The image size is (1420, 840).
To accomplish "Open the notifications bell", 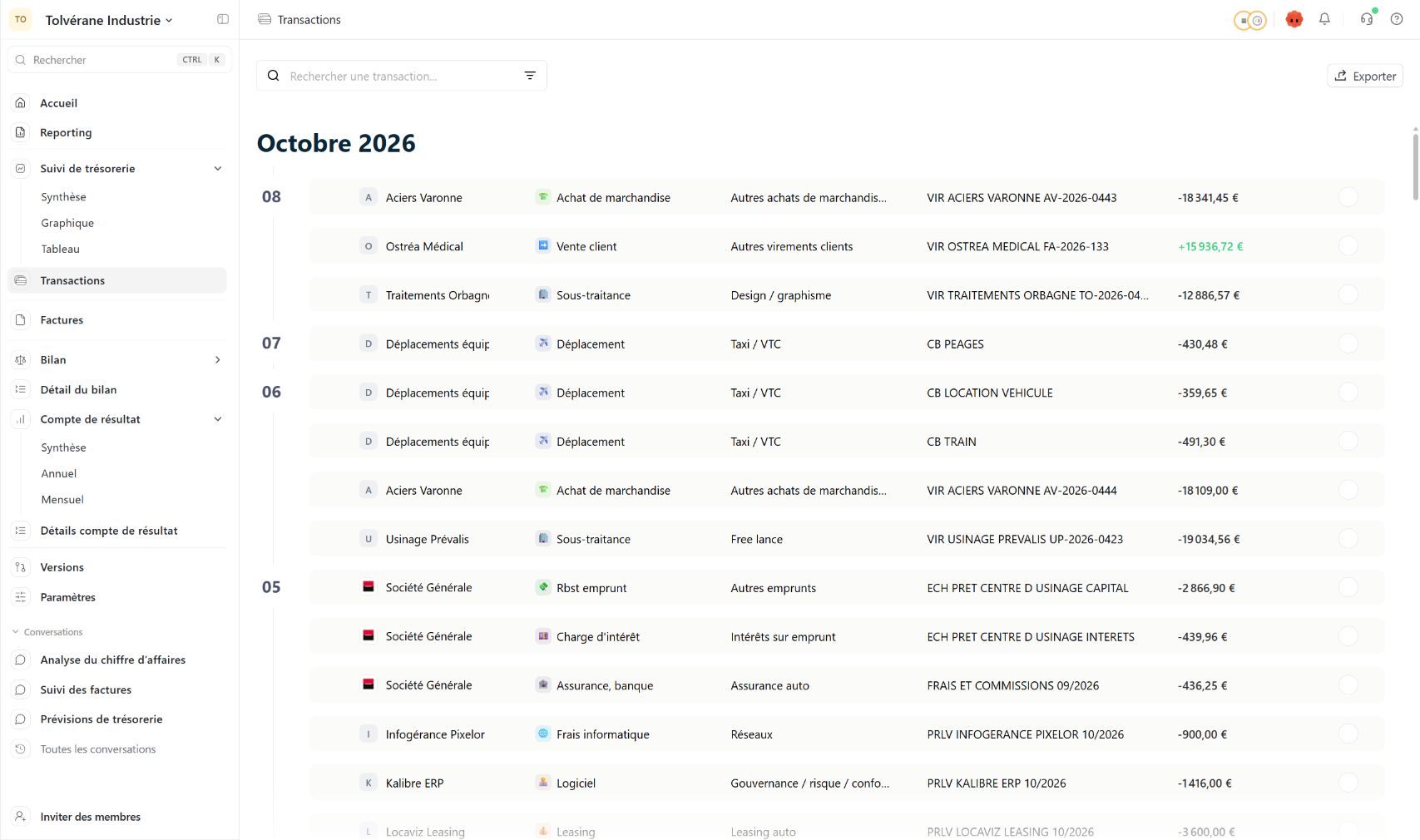I will click(1324, 19).
